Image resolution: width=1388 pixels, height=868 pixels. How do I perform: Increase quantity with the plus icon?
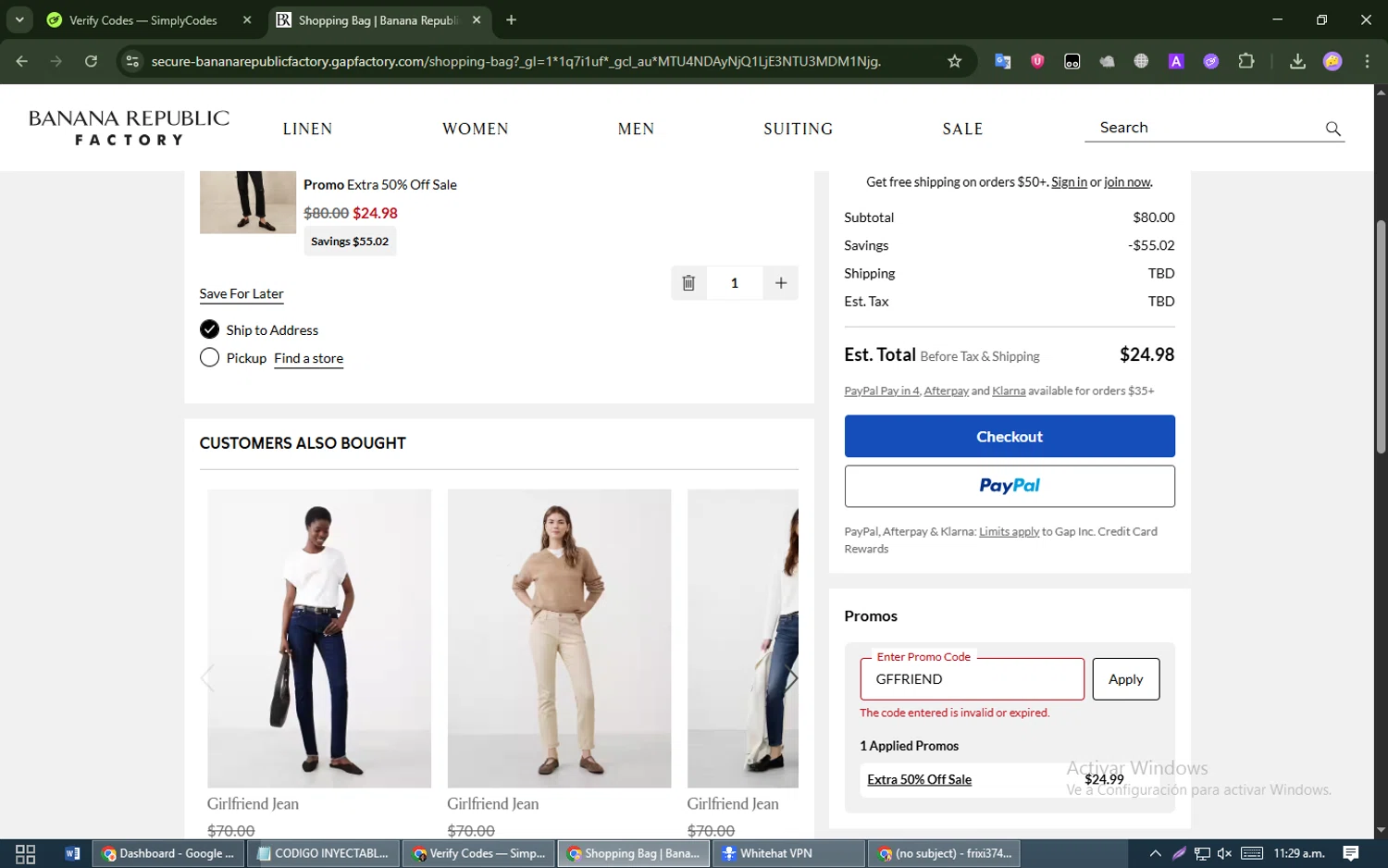781,283
